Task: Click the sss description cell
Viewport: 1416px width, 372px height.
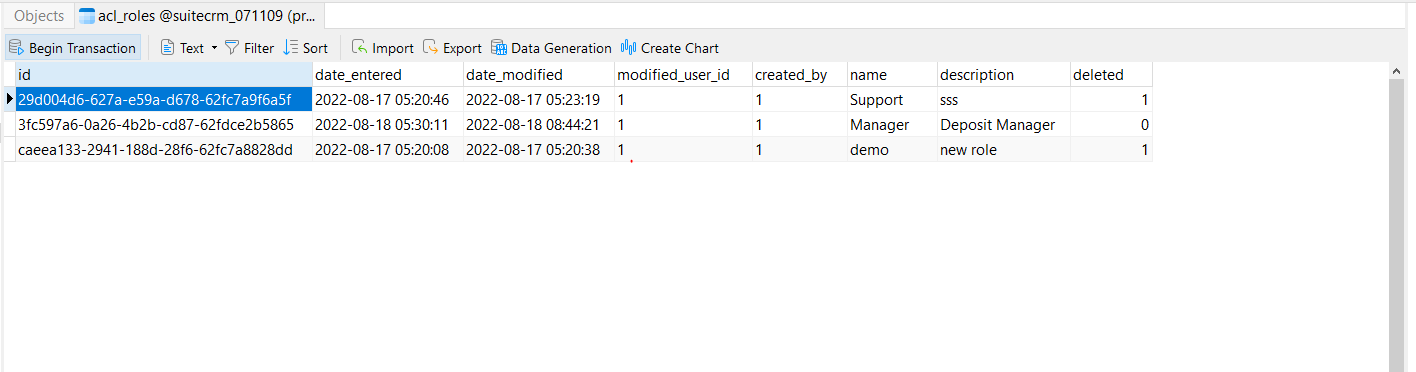Action: point(1004,100)
